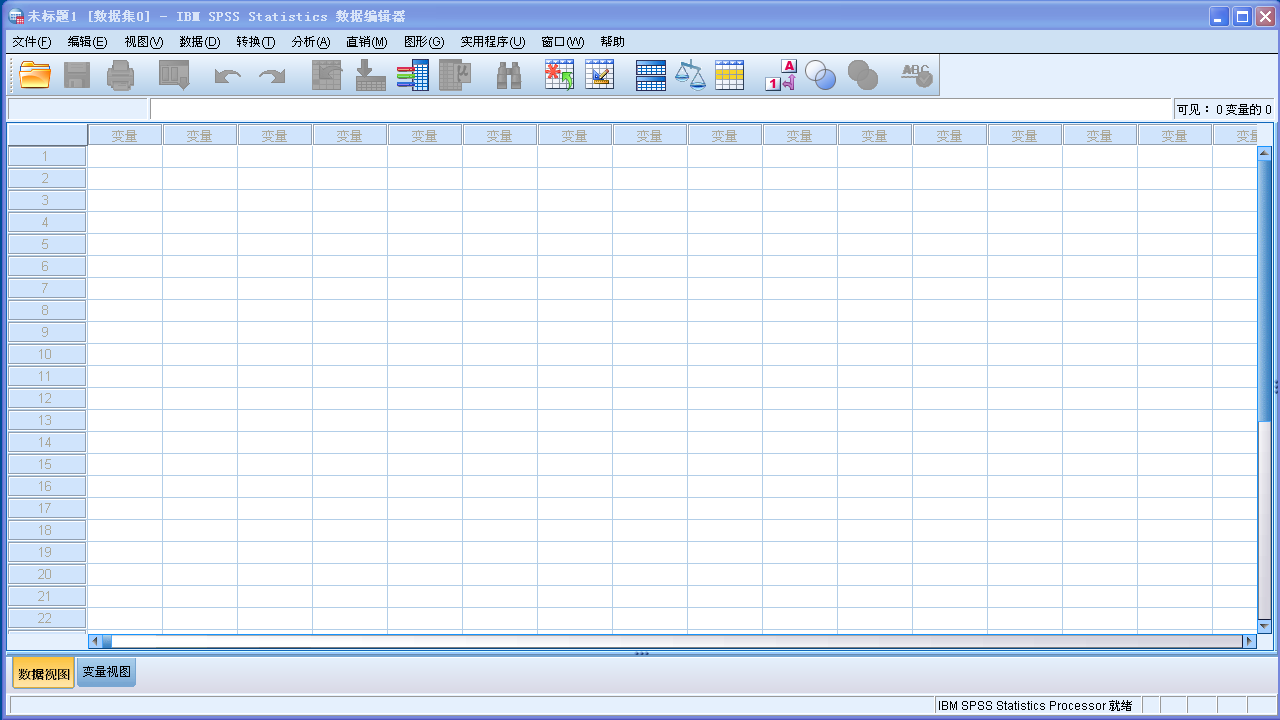The width and height of the screenshot is (1280, 720).
Task: Toggle the Value labels icon
Action: tap(781, 75)
